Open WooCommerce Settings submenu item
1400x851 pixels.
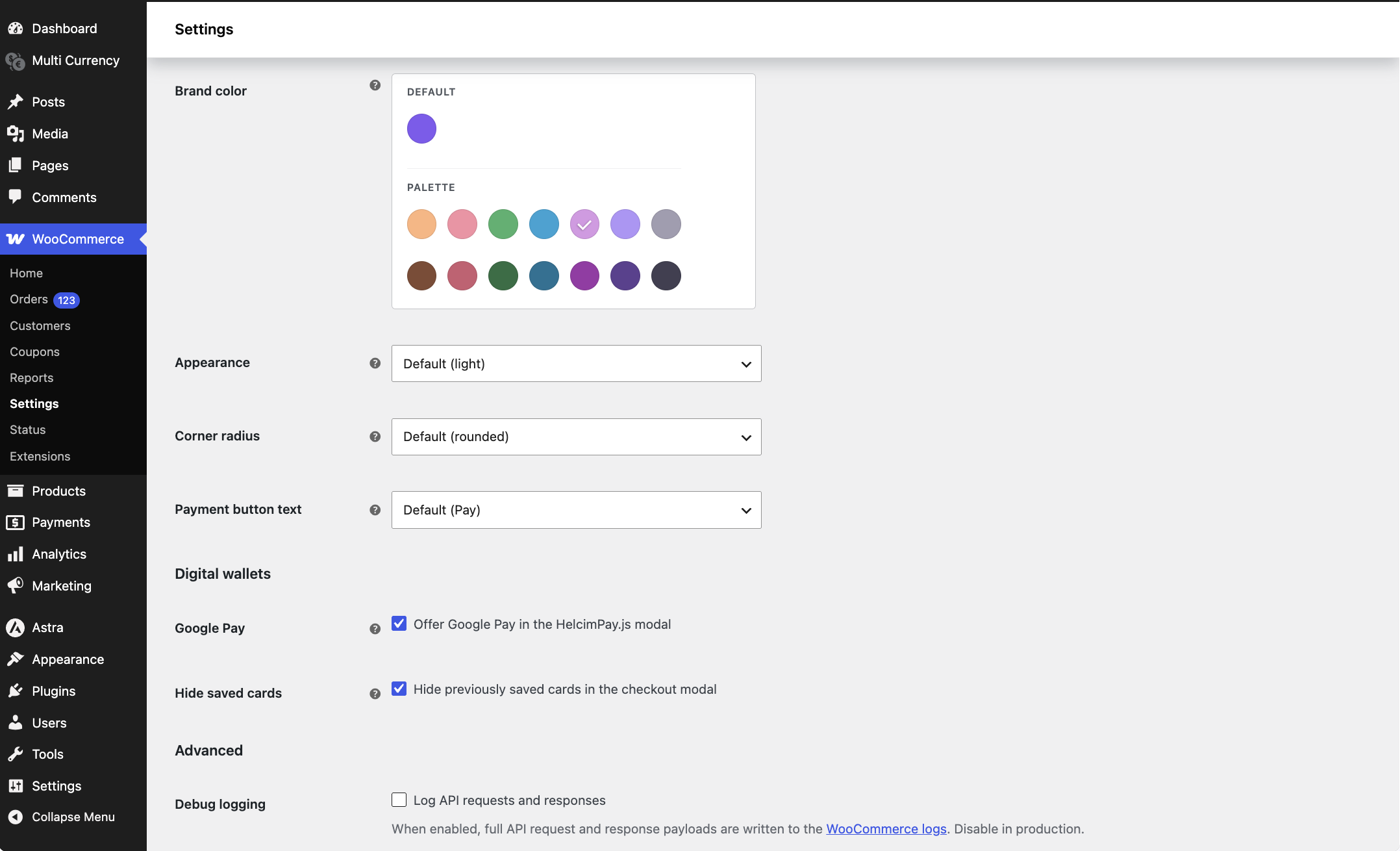click(34, 404)
